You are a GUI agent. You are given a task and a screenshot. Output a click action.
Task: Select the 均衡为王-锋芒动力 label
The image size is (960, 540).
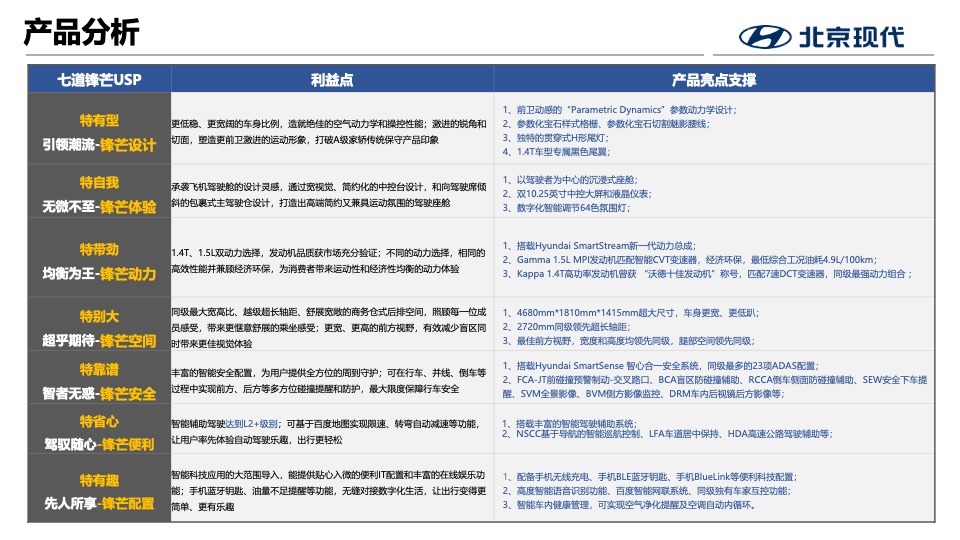[99, 274]
